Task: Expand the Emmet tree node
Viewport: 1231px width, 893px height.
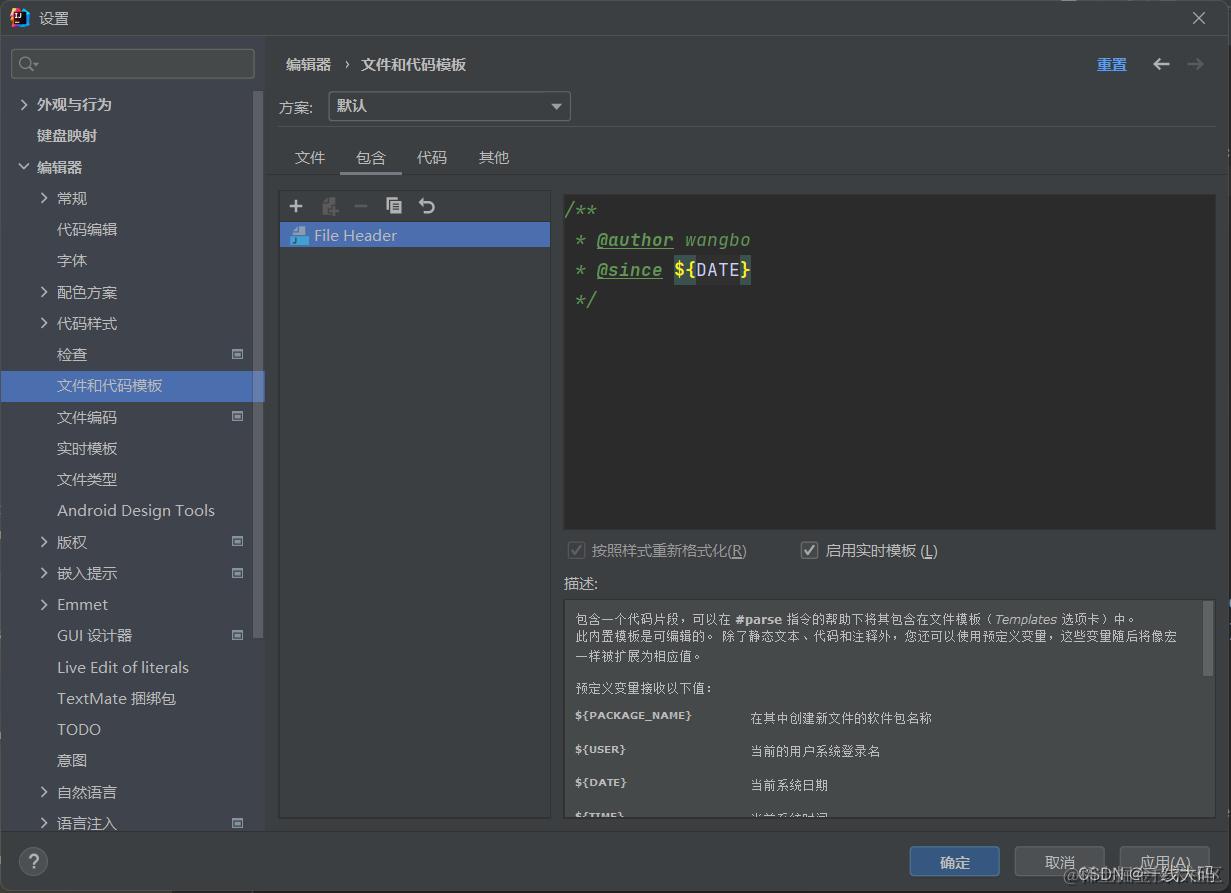Action: 44,604
